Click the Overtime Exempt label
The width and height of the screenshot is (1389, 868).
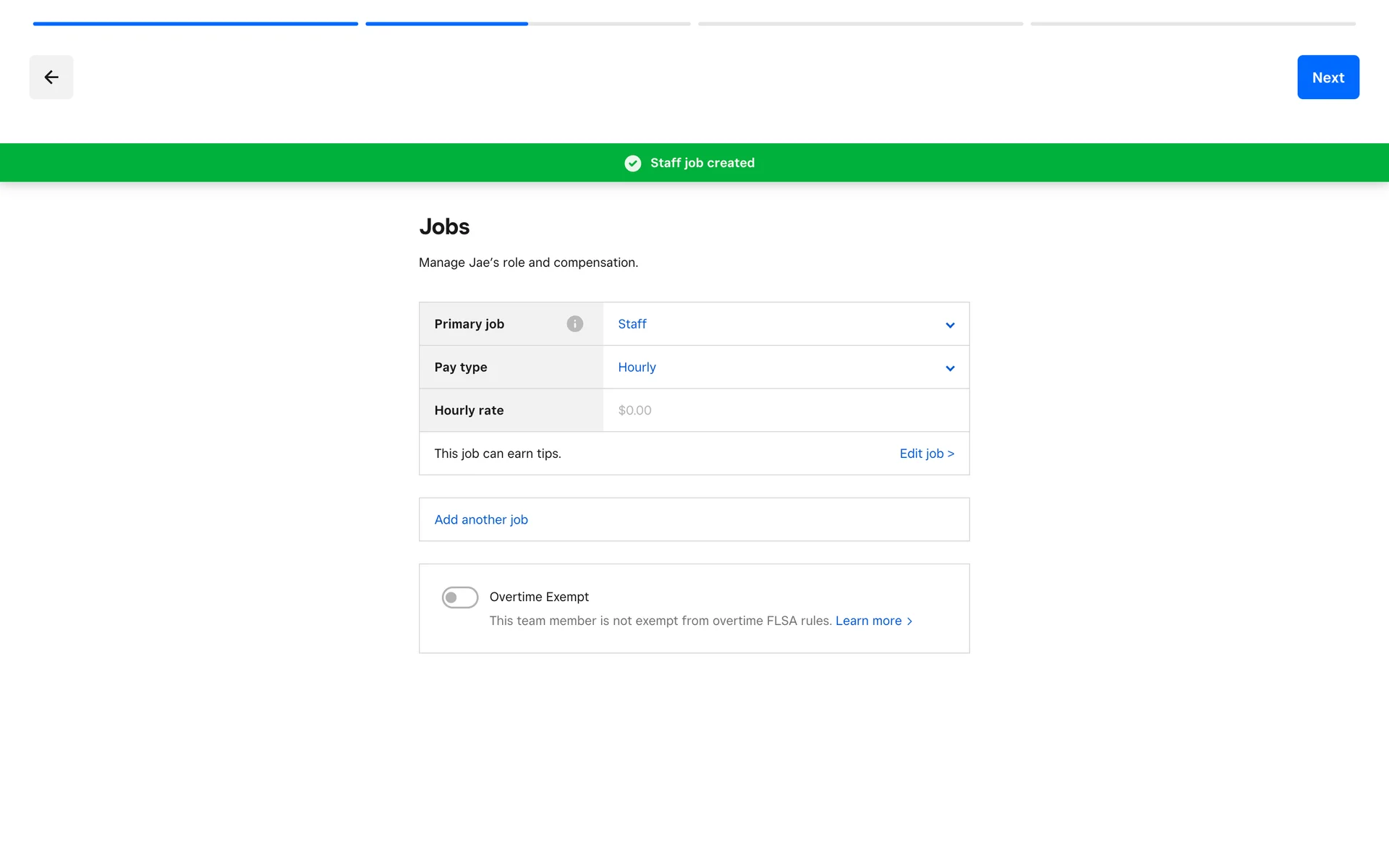pos(539,597)
